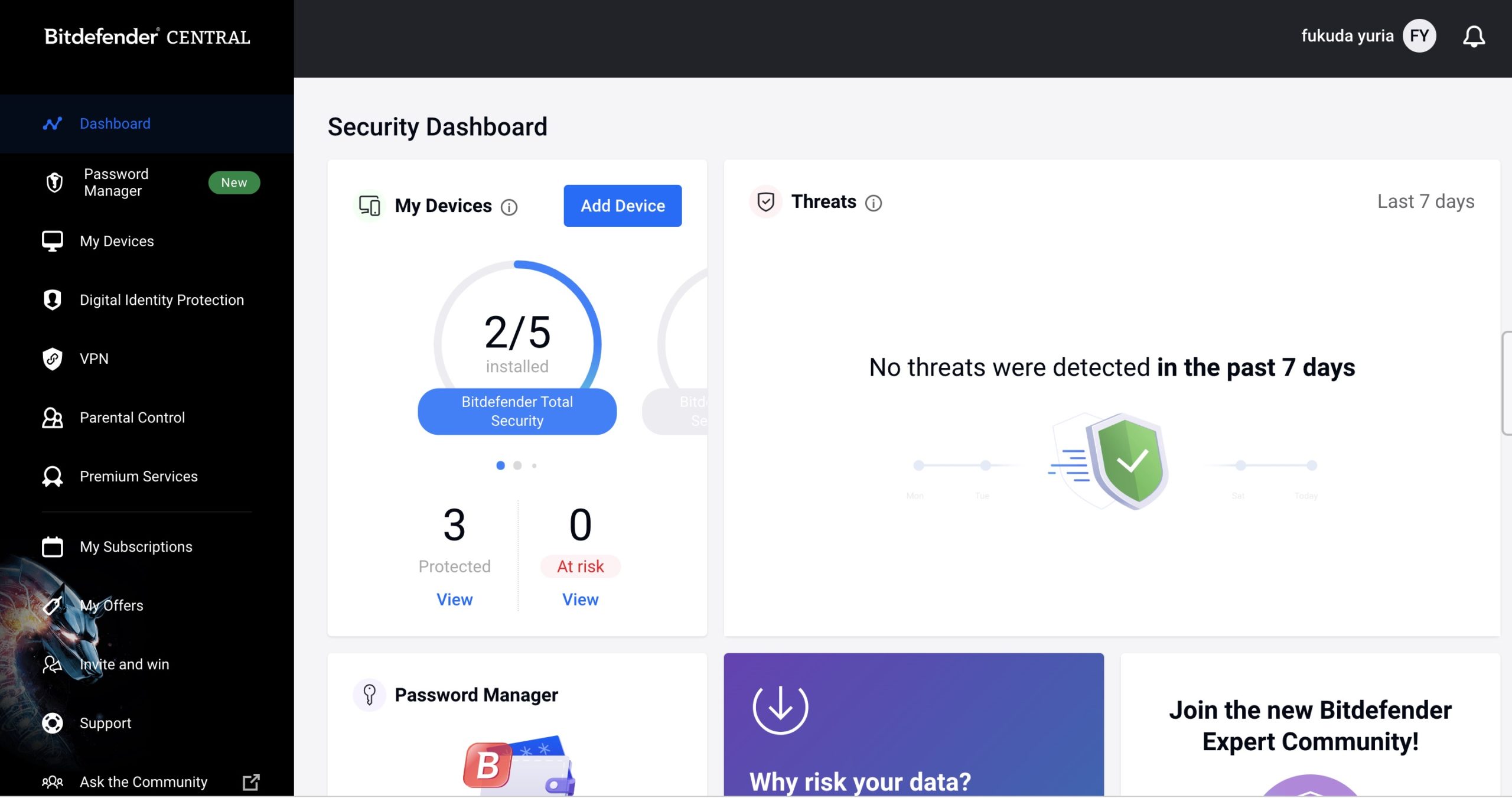Click the Password Manager wallet illustration

click(x=519, y=766)
